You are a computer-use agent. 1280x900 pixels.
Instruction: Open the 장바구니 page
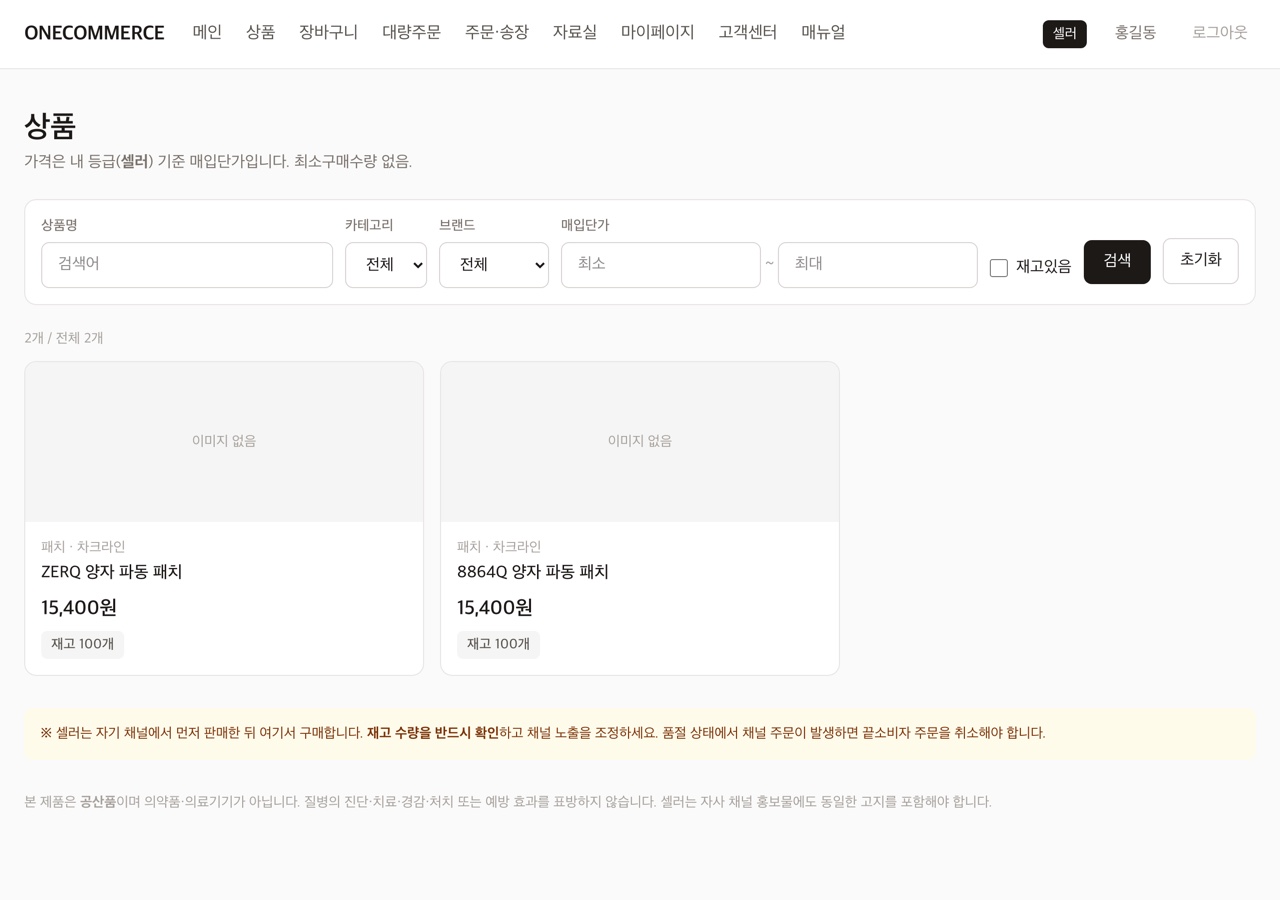click(328, 32)
